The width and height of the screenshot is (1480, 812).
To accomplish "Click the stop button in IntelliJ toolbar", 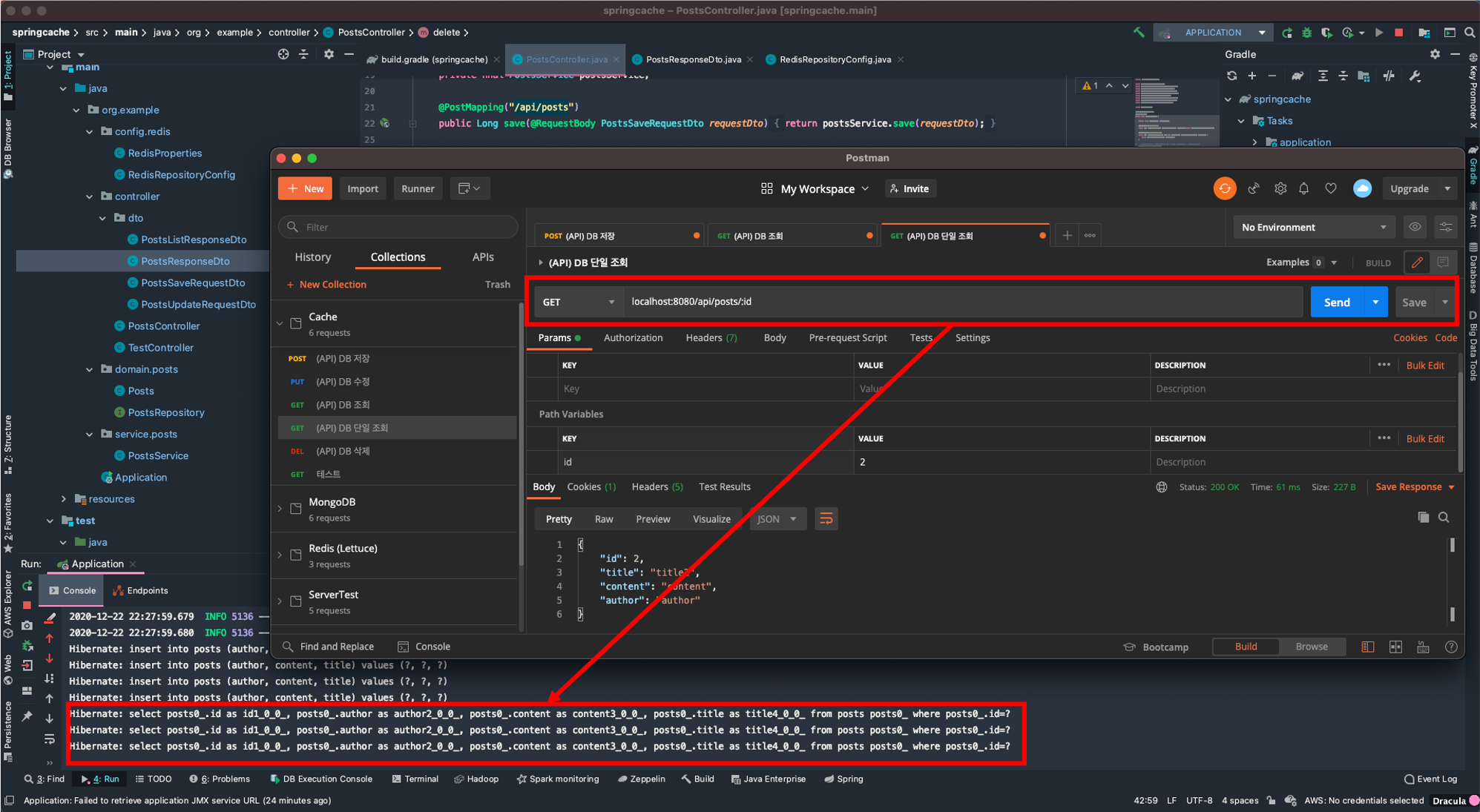I will click(1399, 33).
